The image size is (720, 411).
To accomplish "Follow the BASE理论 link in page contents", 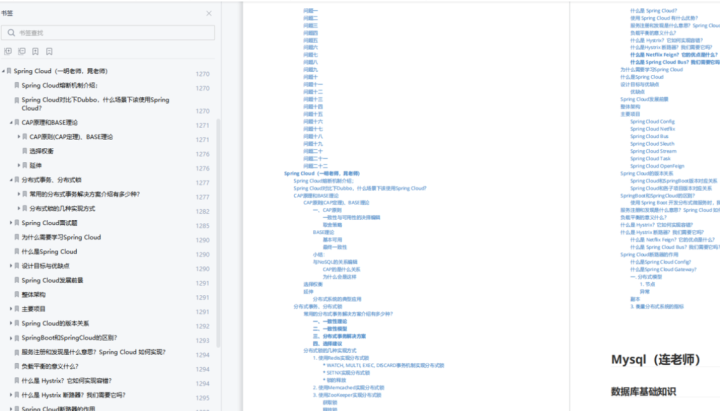I will [x=323, y=232].
